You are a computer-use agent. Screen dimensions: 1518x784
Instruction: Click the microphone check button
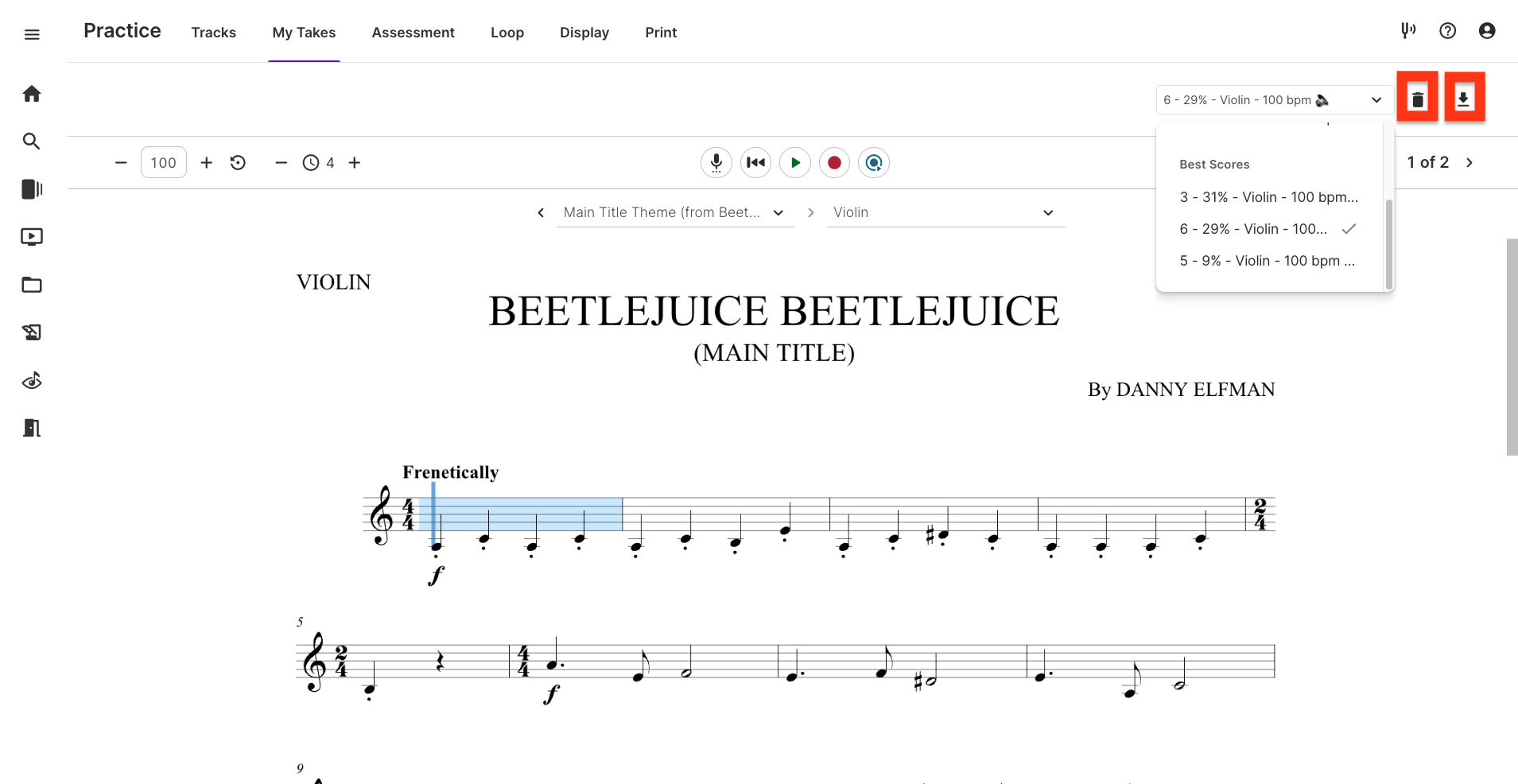[x=716, y=163]
